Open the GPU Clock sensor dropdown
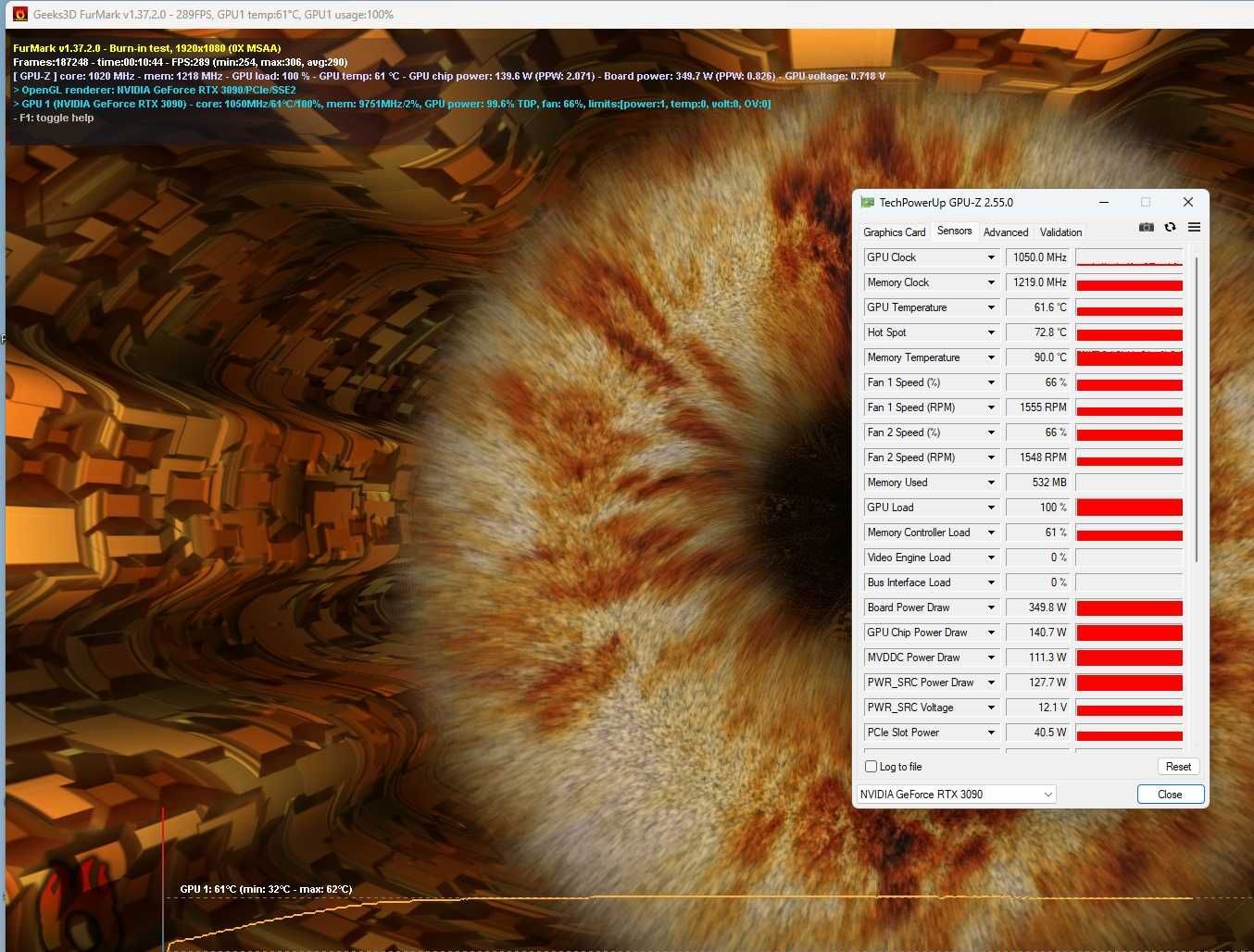1254x952 pixels. point(991,257)
